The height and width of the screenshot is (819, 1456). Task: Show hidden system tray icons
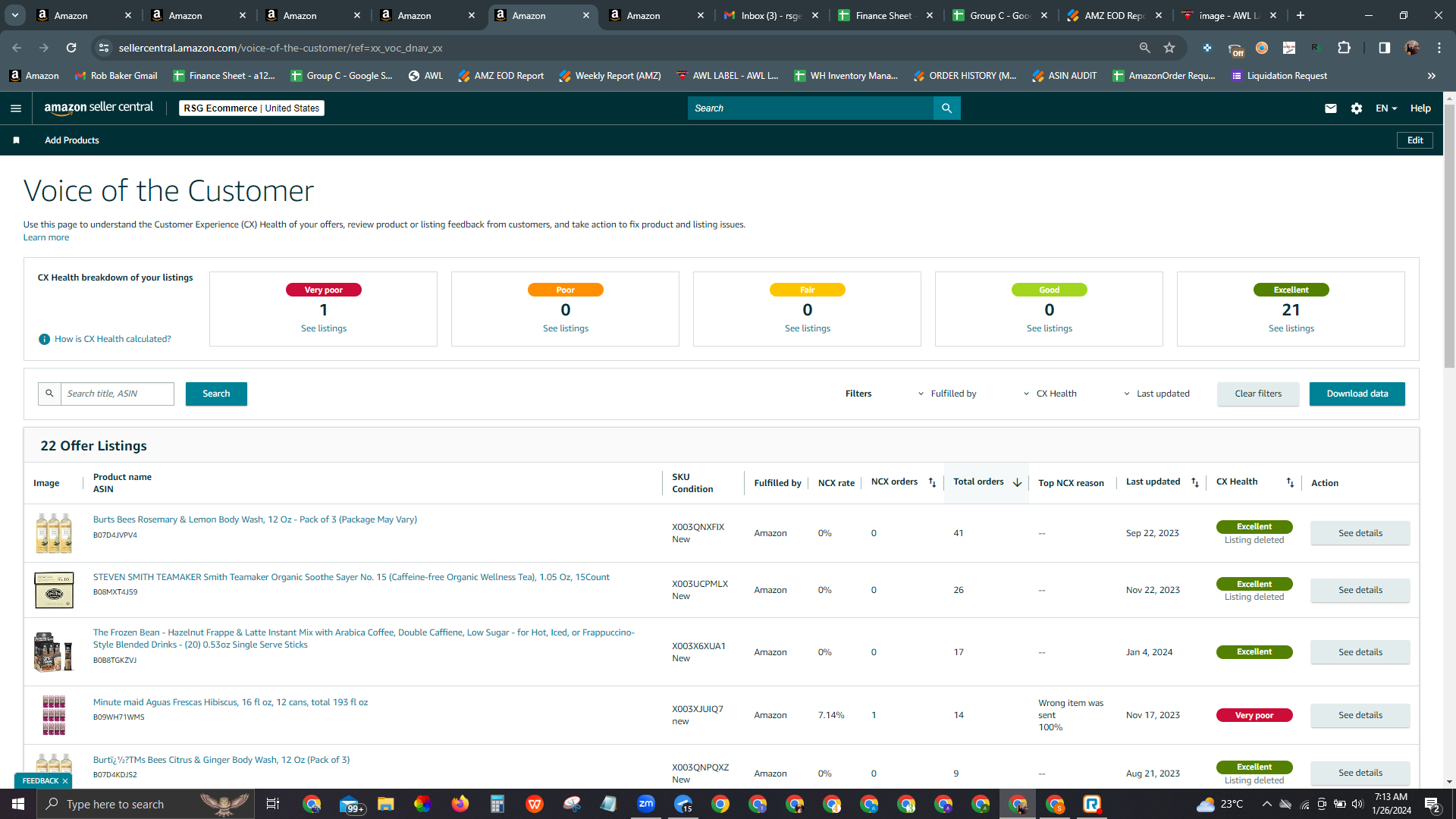point(1266,804)
